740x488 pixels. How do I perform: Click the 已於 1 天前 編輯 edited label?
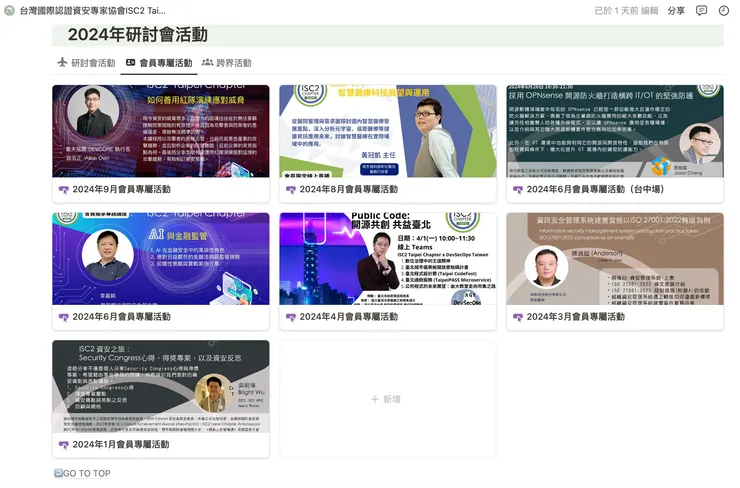[626, 10]
